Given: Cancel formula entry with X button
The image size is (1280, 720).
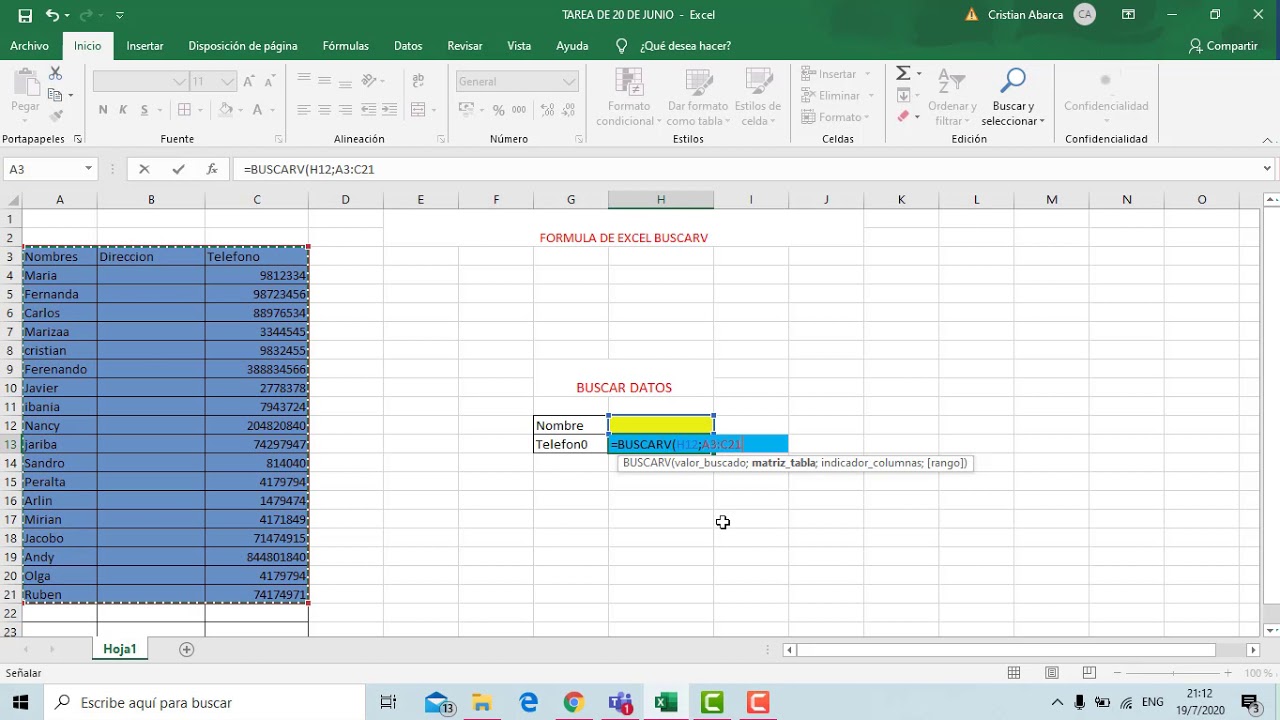Looking at the screenshot, I should pos(144,170).
